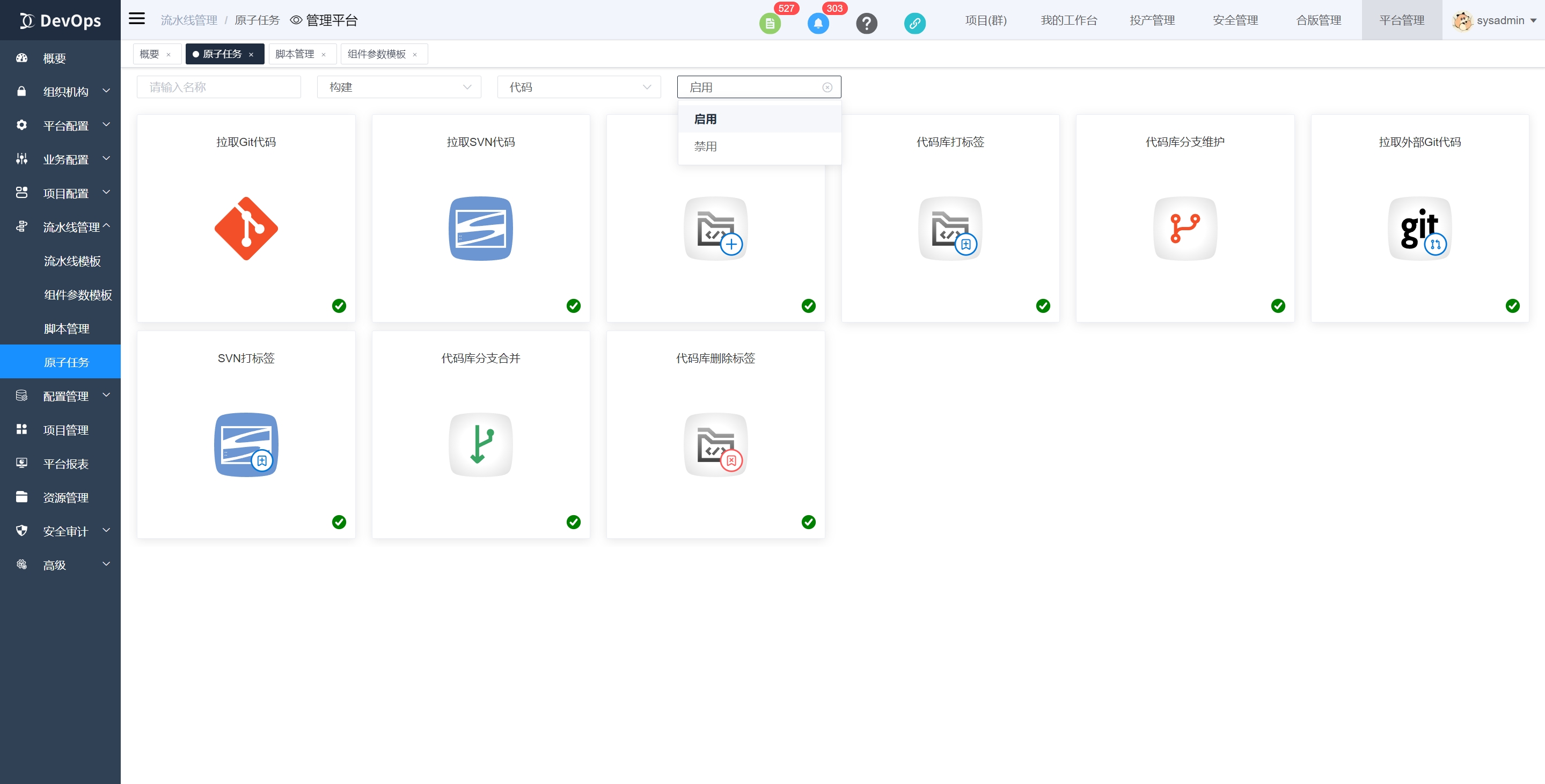The width and height of the screenshot is (1545, 784).
Task: Open the 构建 category dropdown
Action: coord(399,87)
